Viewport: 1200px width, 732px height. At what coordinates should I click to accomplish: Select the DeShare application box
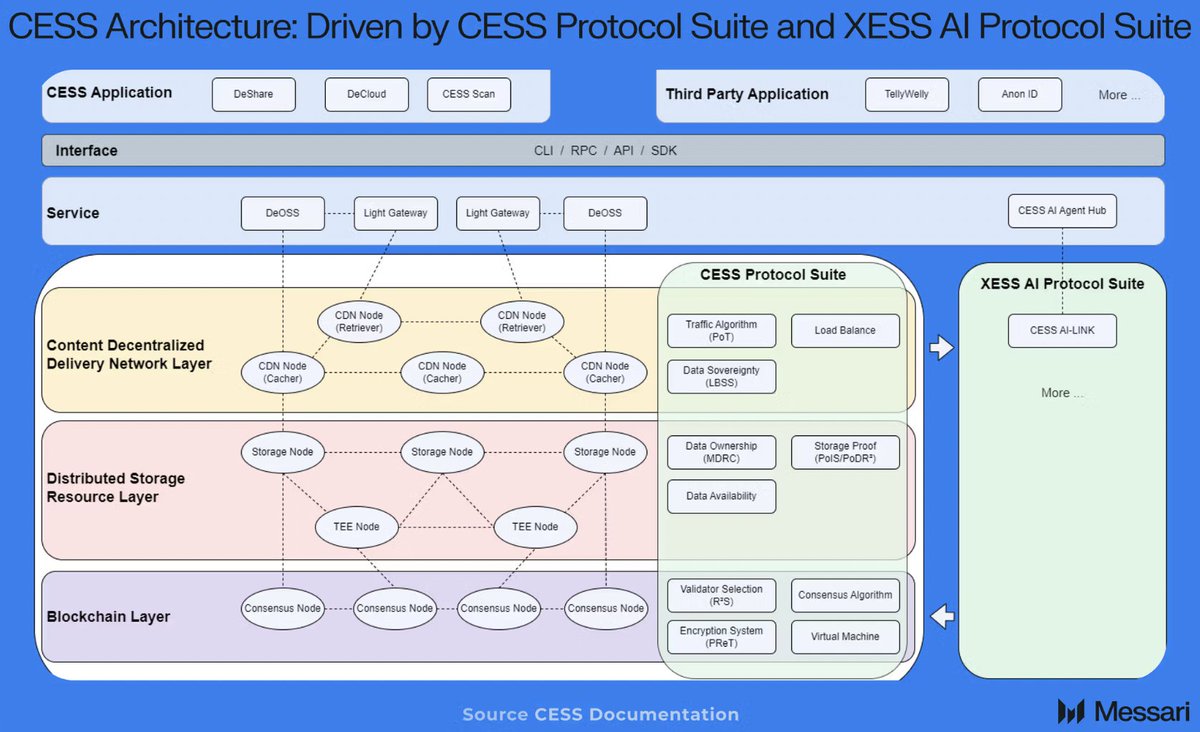pyautogui.click(x=256, y=95)
